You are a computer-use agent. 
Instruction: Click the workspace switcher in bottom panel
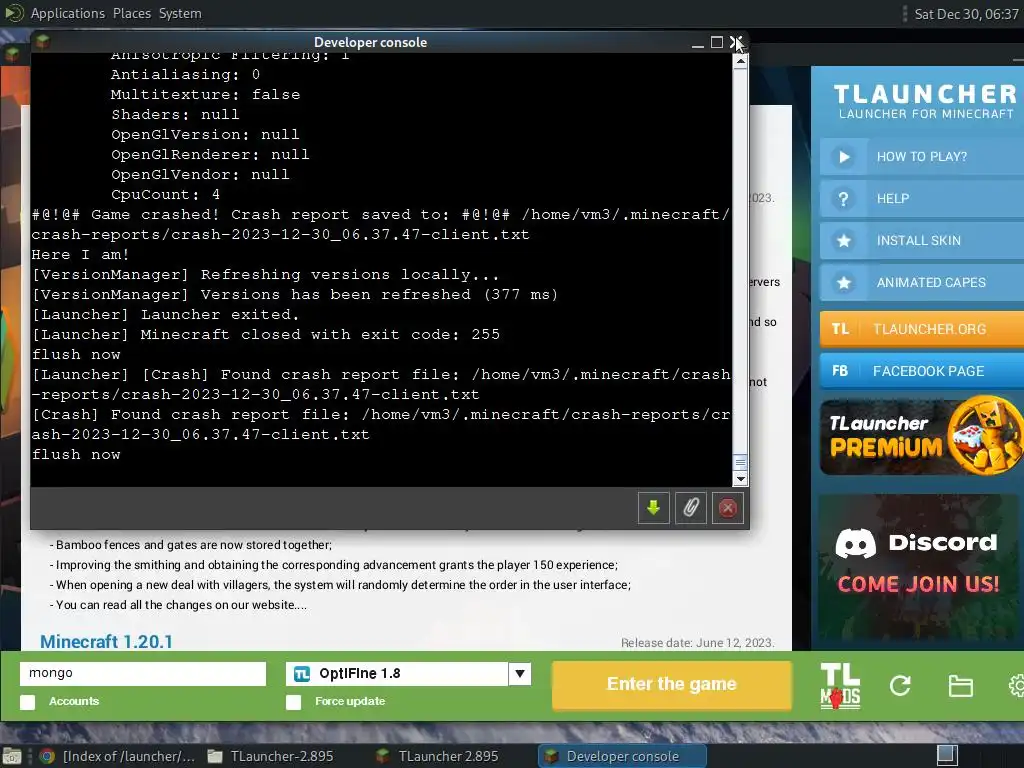(x=947, y=756)
